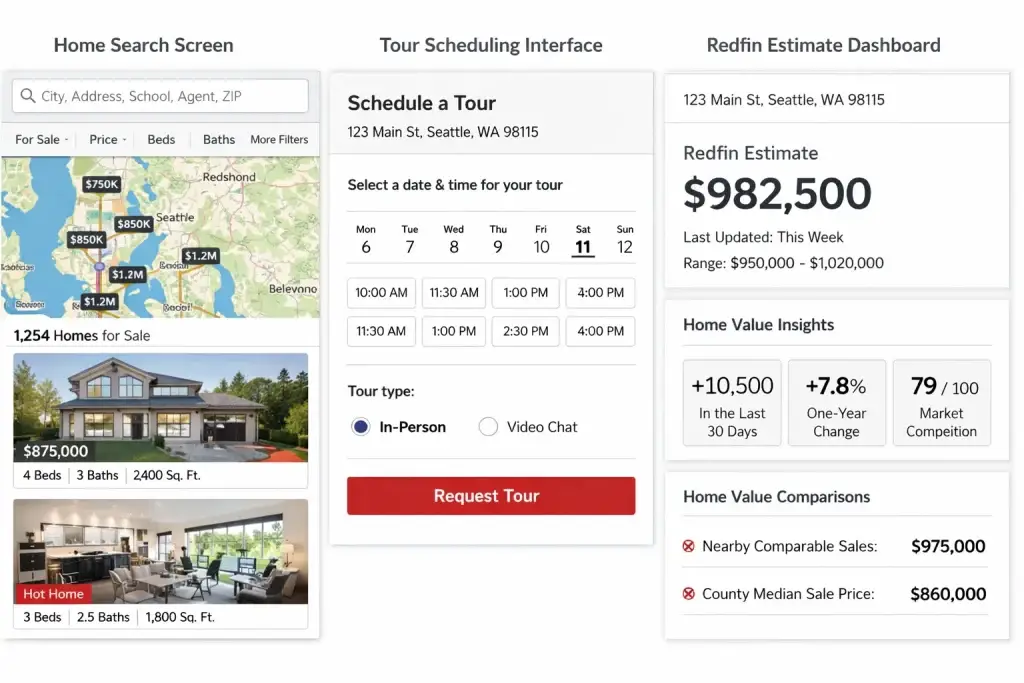The width and height of the screenshot is (1024, 683).
Task: Click the City, Address, School search field
Action: tap(160, 96)
